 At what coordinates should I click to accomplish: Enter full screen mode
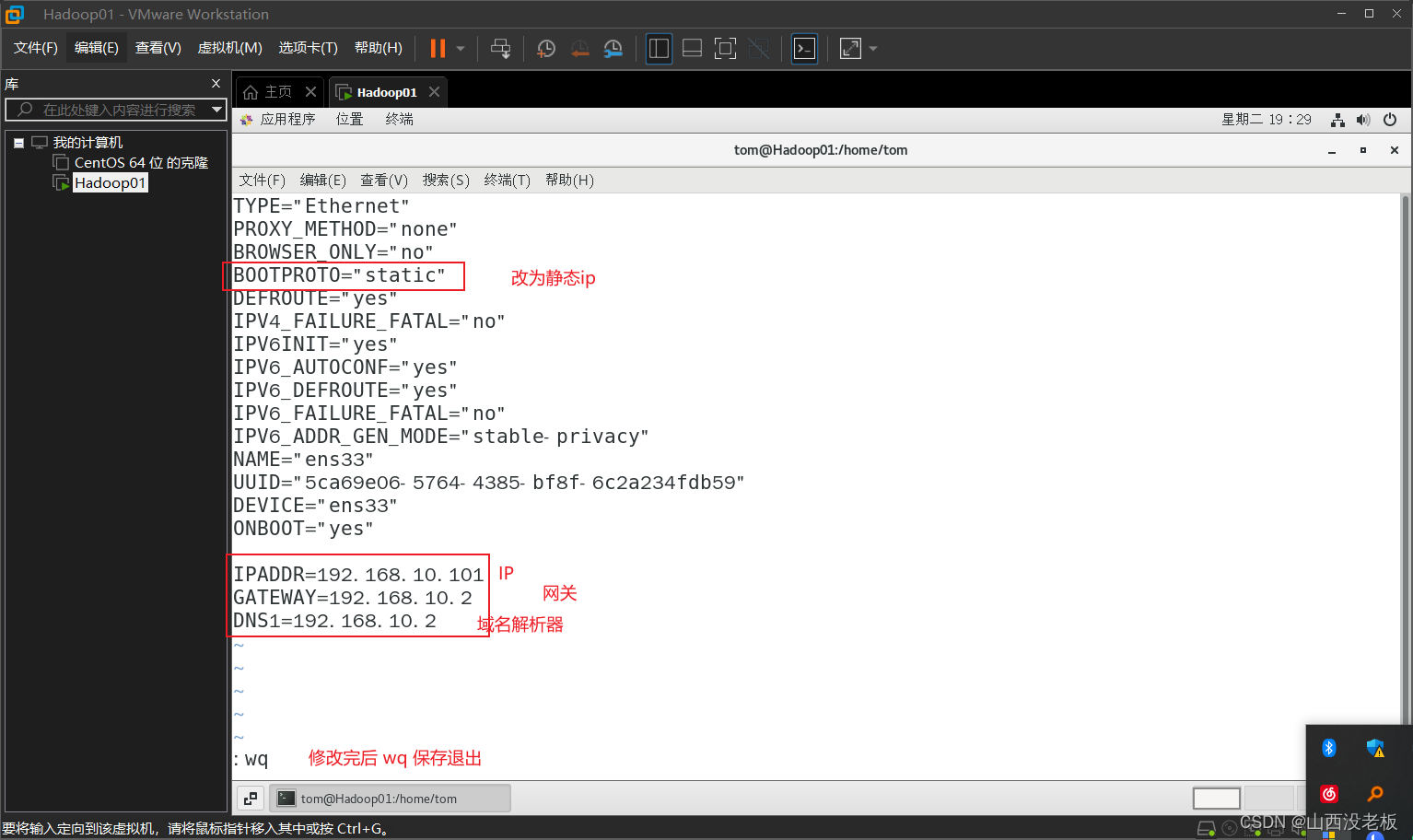pos(725,48)
